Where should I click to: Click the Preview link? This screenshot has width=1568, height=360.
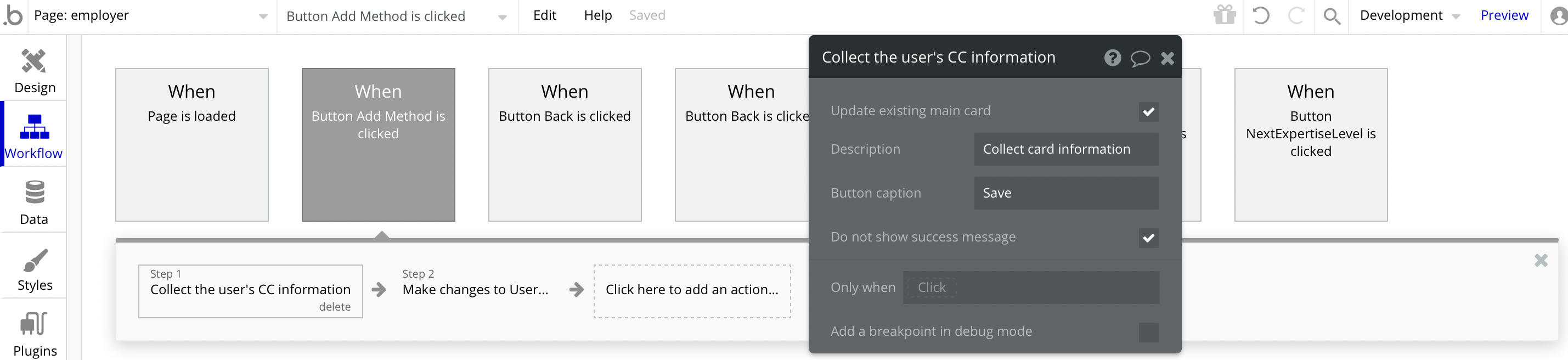tap(1503, 15)
